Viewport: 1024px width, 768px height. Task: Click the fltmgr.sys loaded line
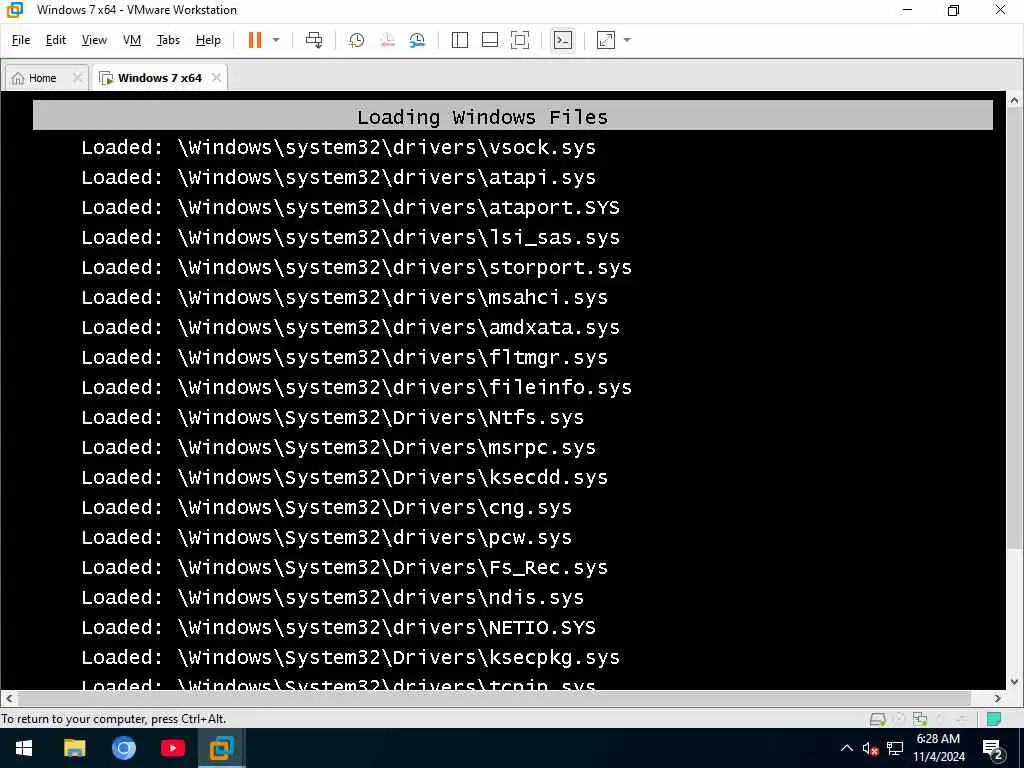(x=345, y=357)
